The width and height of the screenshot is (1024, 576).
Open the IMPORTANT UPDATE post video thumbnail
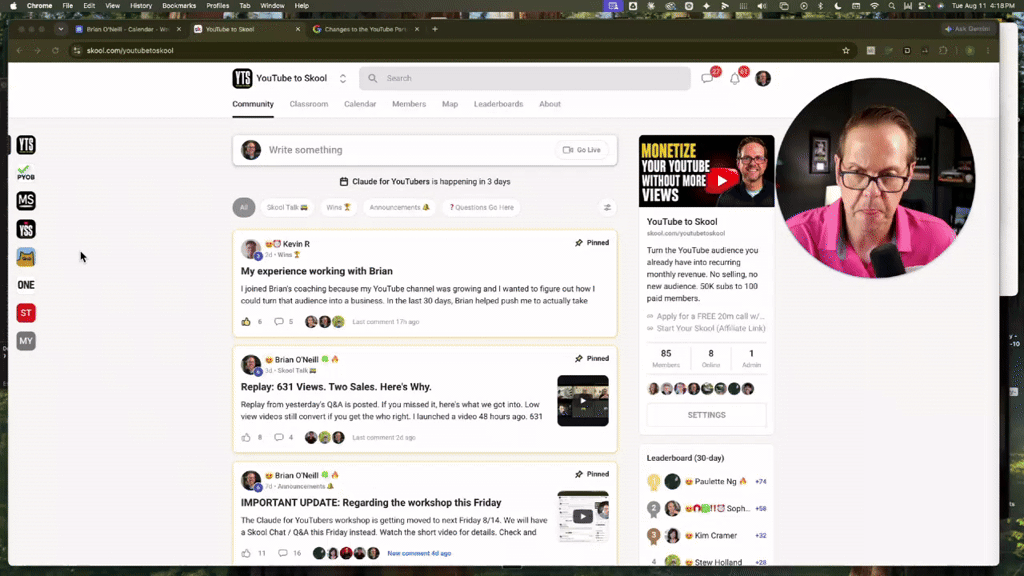tap(583, 517)
